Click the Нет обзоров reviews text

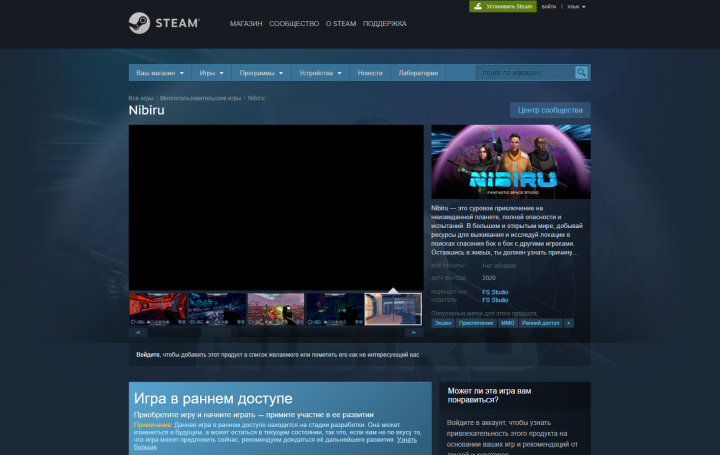499,266
